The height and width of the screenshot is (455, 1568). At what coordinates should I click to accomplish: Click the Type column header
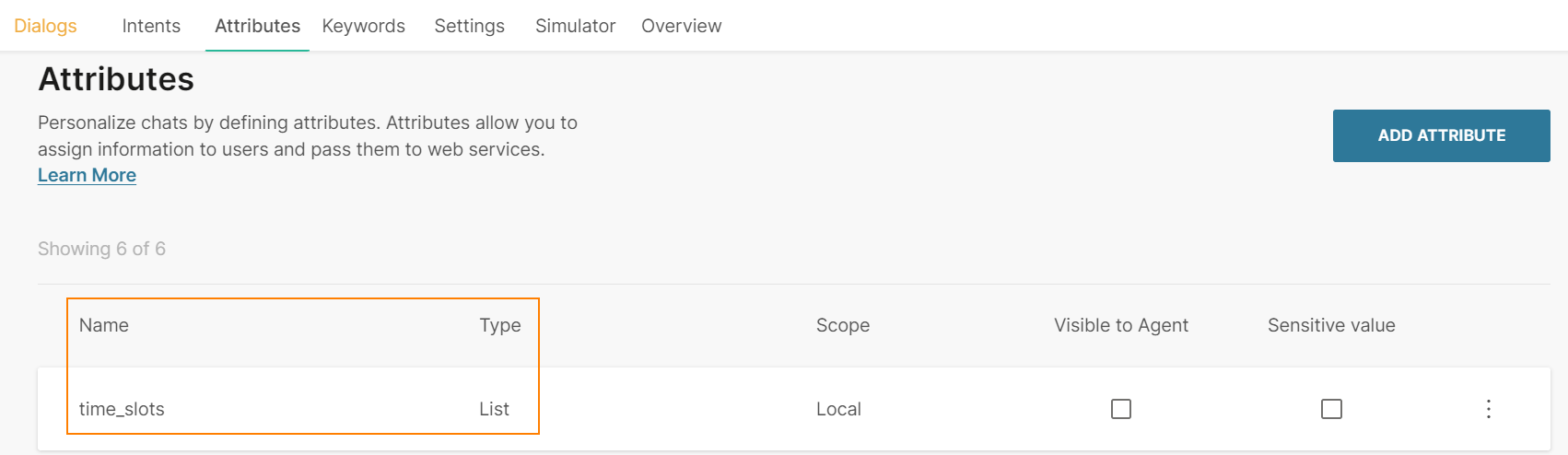tap(499, 325)
